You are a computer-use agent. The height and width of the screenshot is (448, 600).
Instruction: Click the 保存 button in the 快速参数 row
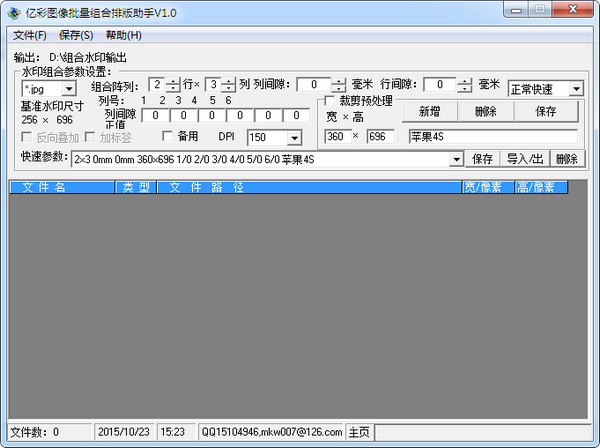pyautogui.click(x=482, y=159)
